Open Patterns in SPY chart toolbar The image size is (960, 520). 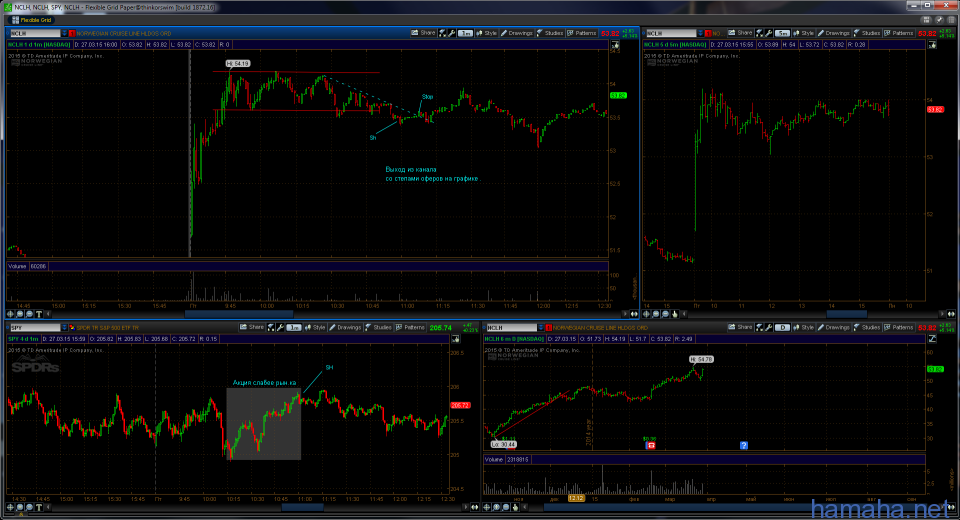(410, 328)
